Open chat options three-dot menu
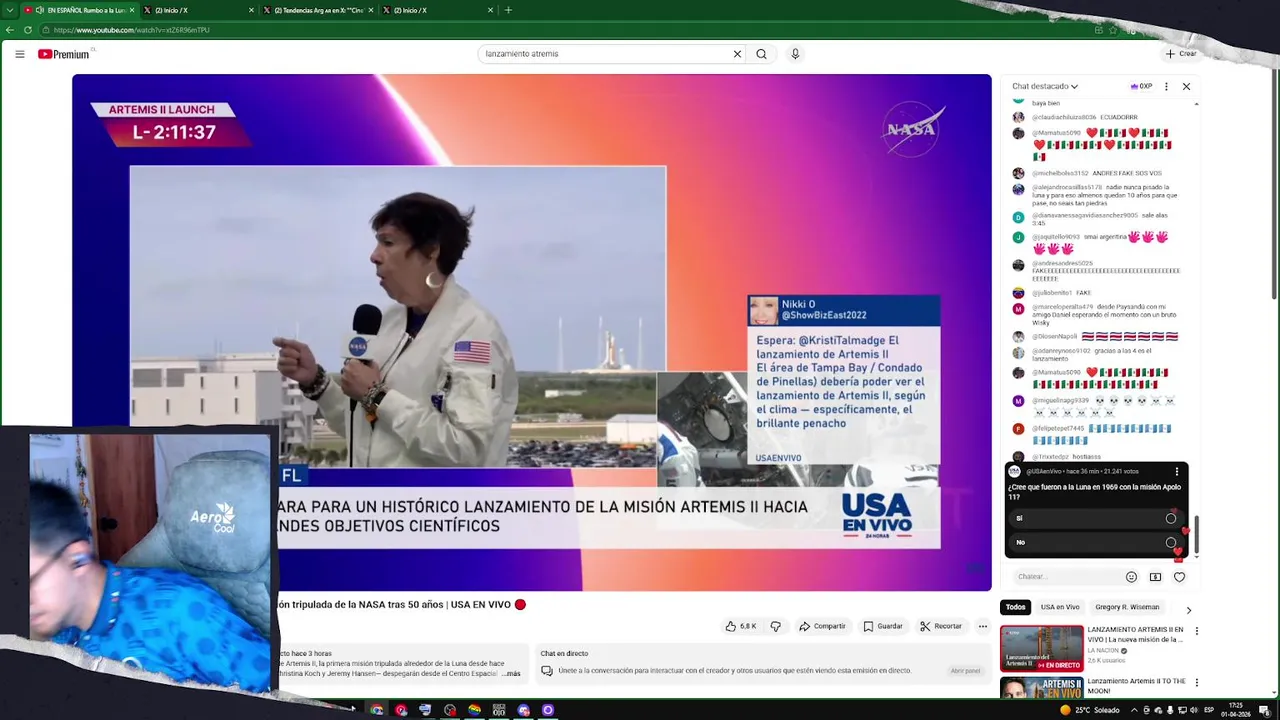This screenshot has height=720, width=1280. coord(1166,86)
